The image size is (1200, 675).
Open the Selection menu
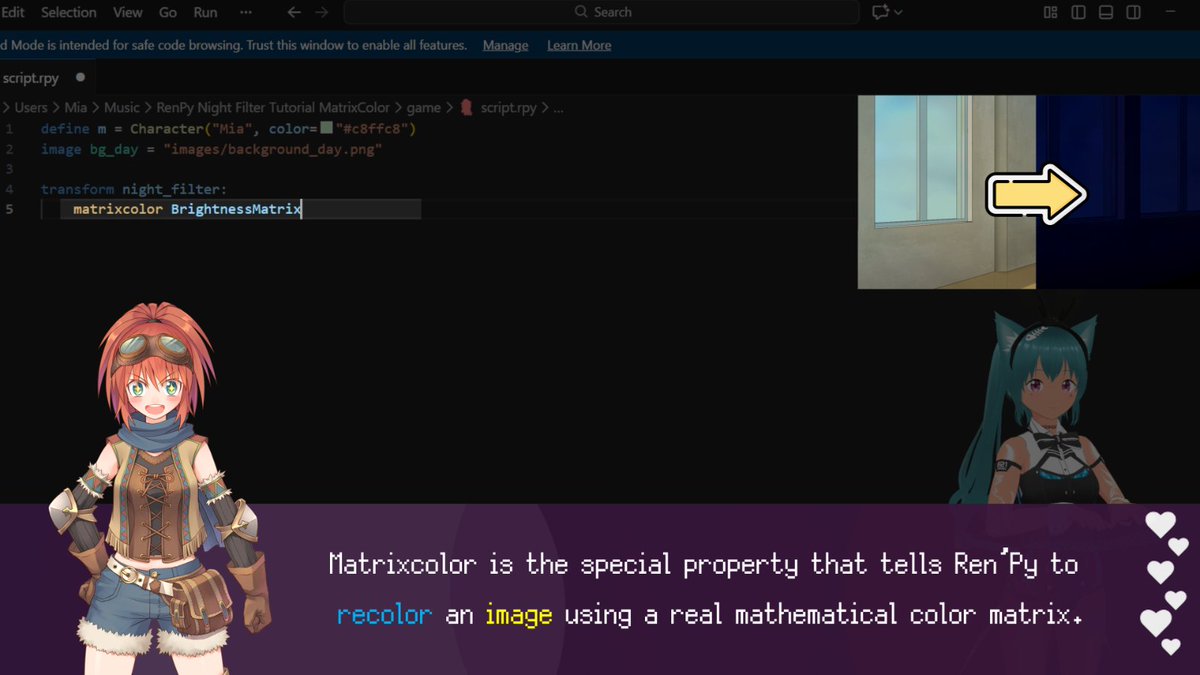tap(69, 12)
